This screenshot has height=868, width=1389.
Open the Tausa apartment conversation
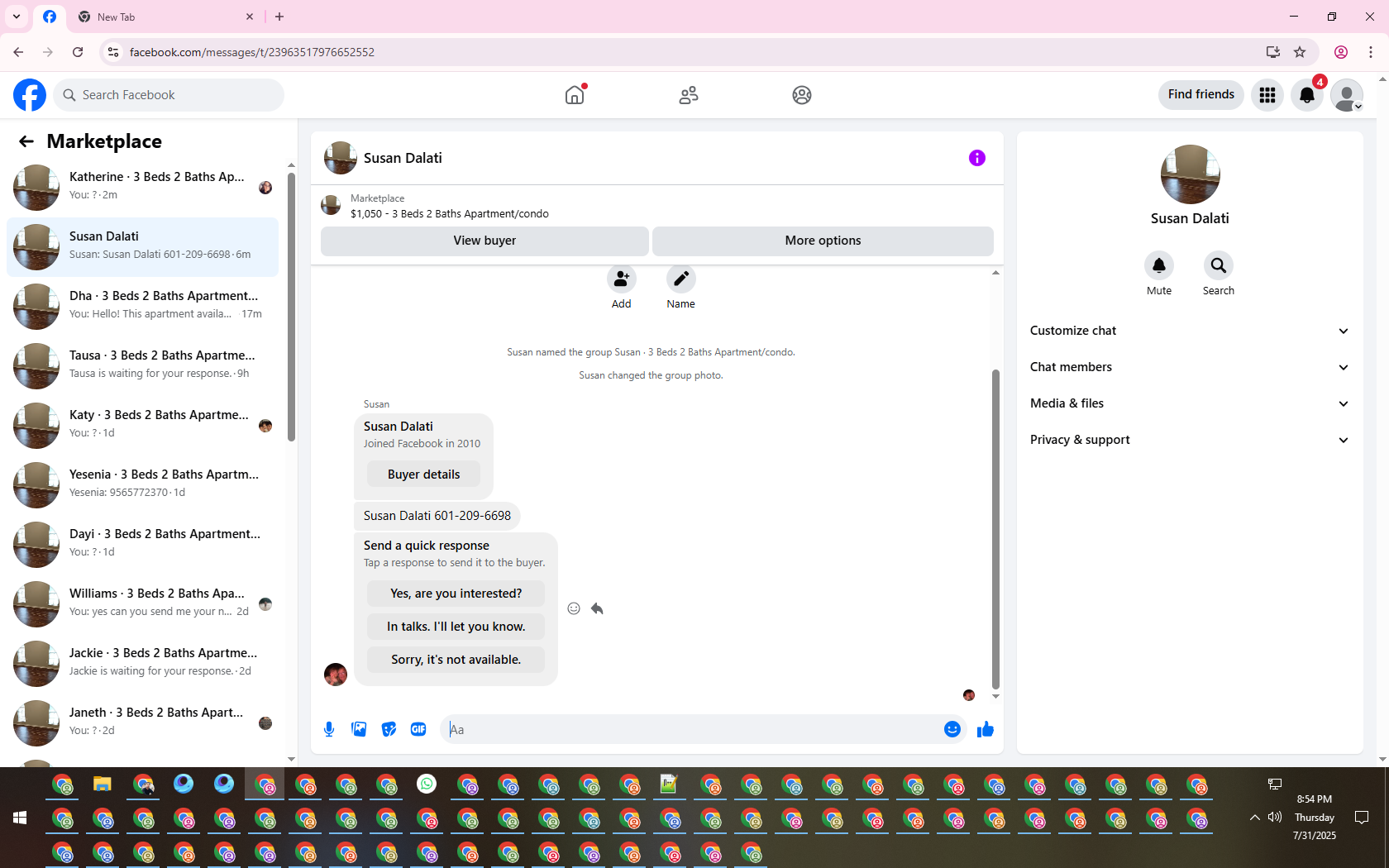coord(142,365)
